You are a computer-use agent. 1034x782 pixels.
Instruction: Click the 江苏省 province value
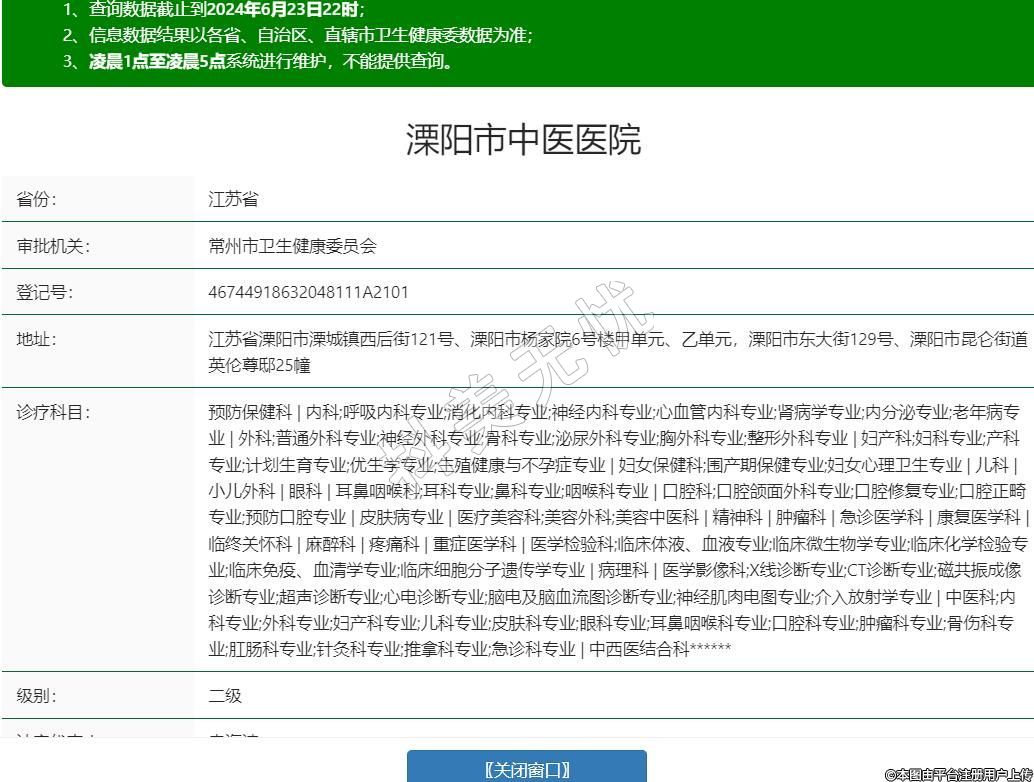point(233,199)
